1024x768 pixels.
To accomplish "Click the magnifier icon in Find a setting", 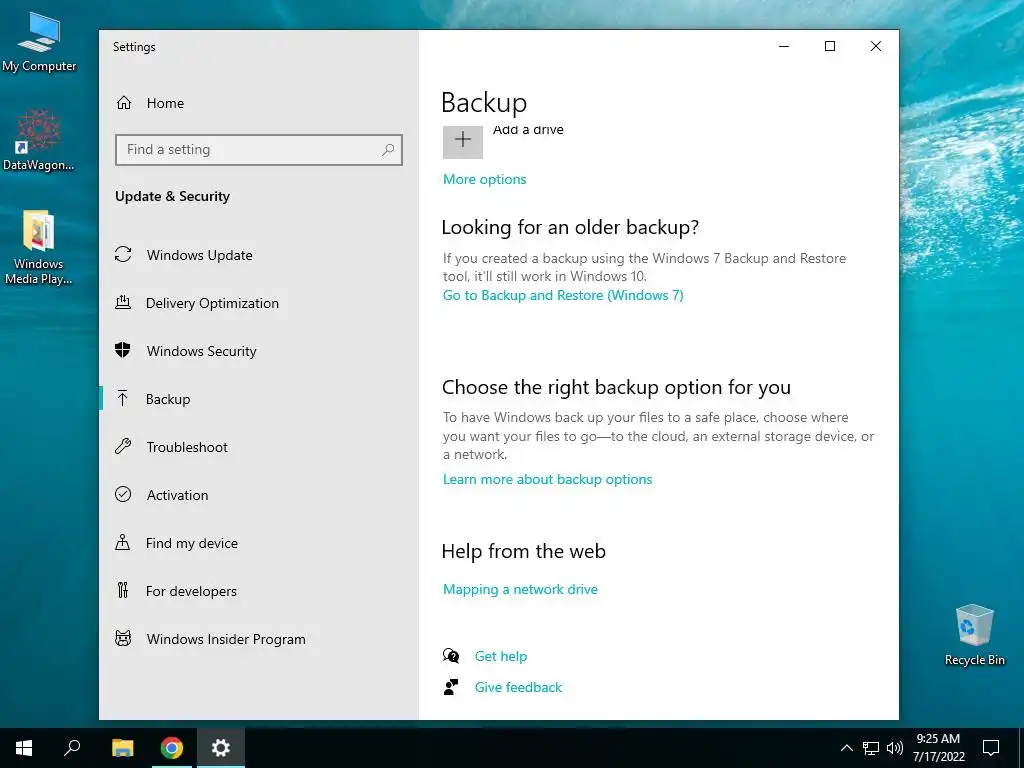I will [388, 150].
